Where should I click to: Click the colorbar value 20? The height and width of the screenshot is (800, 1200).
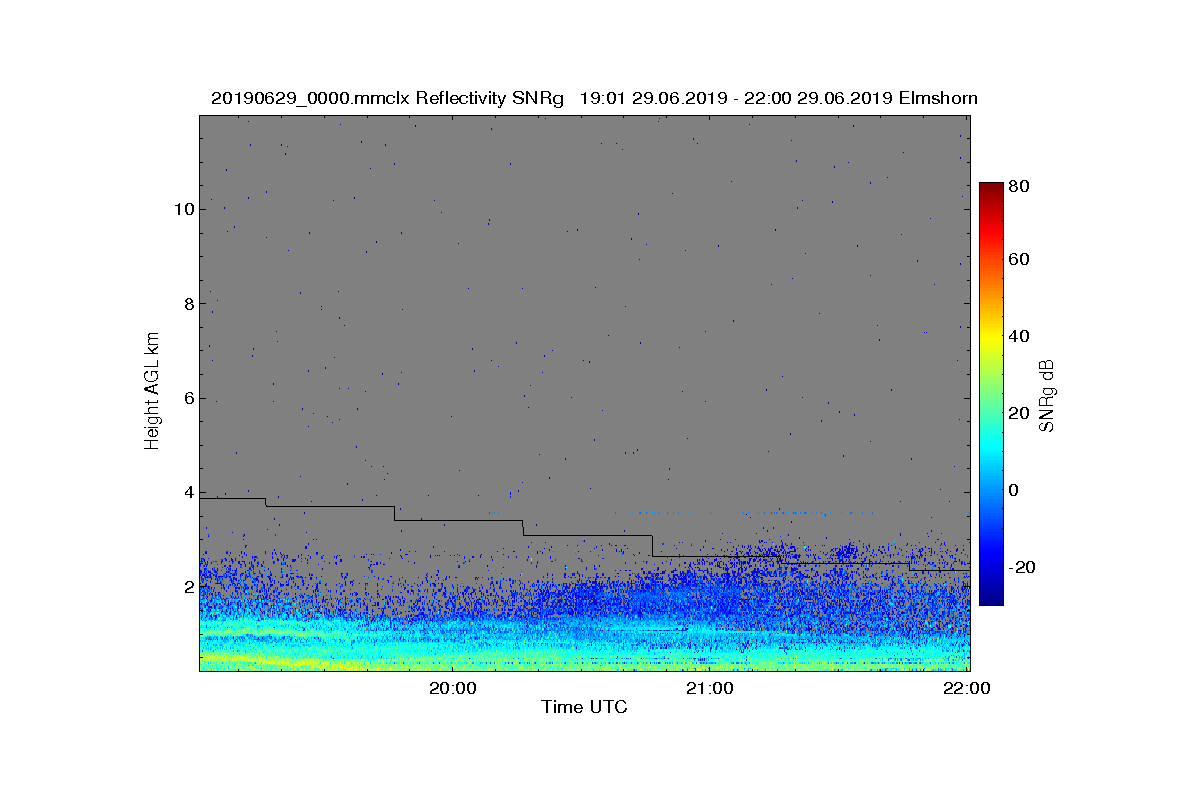point(1020,413)
